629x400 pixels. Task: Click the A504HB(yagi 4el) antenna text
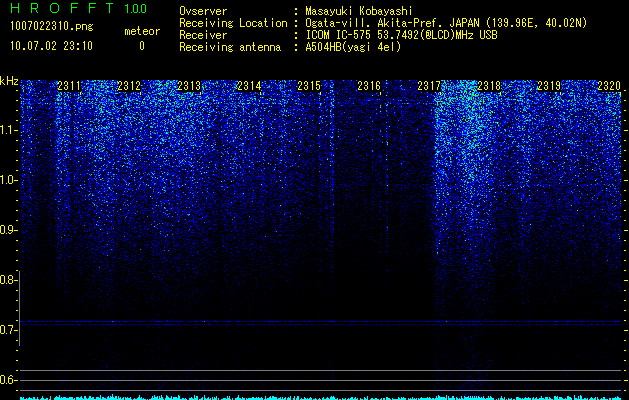(353, 47)
